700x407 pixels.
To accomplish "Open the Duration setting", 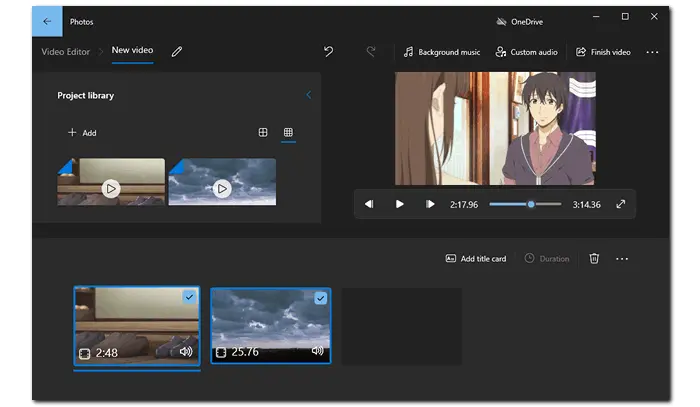I will [547, 259].
